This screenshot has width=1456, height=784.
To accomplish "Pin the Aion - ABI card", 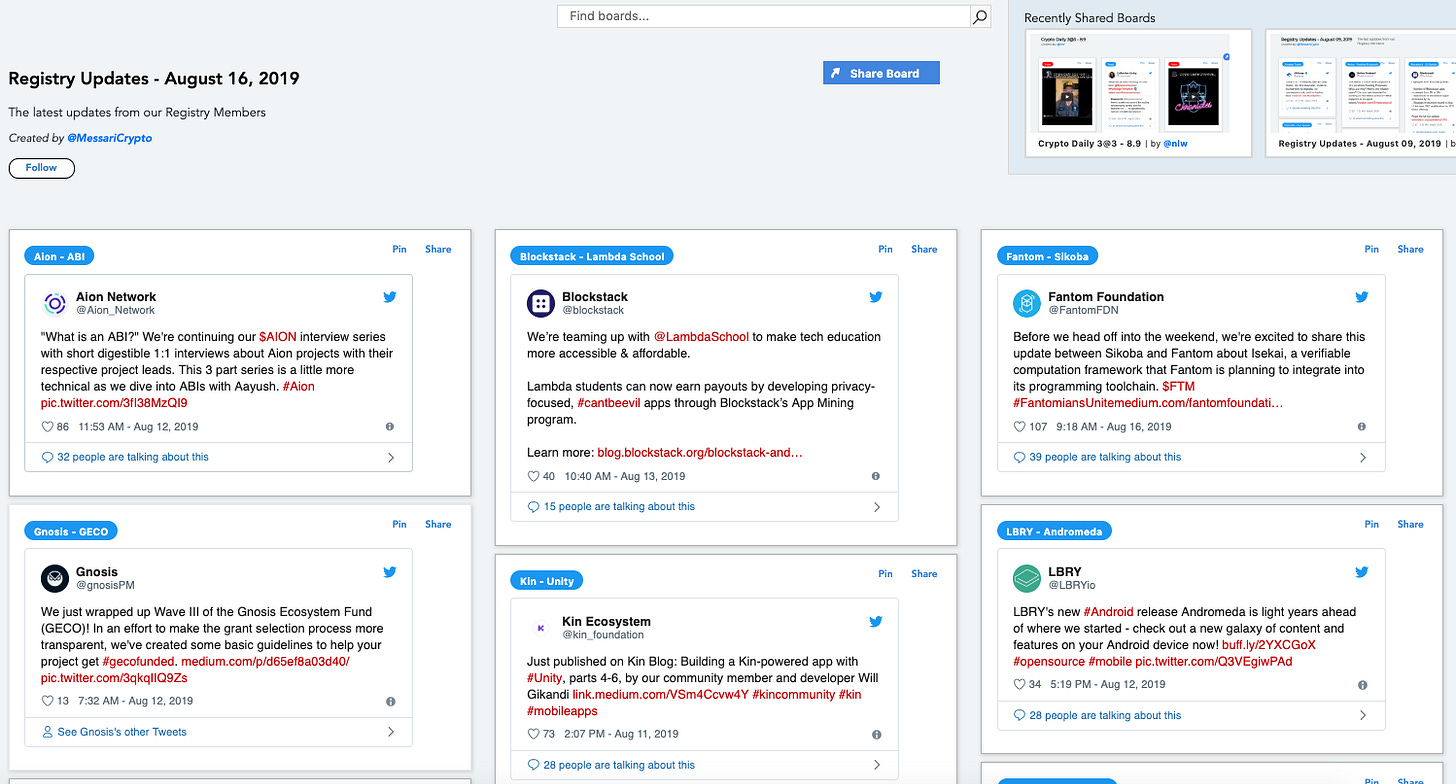I will pyautogui.click(x=399, y=249).
